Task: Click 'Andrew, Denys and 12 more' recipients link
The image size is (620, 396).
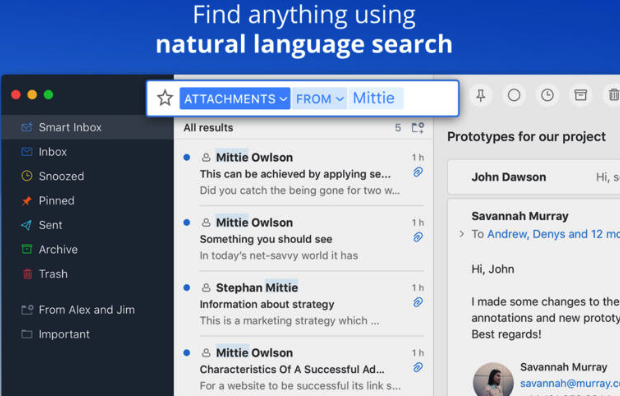Action: [x=553, y=234]
